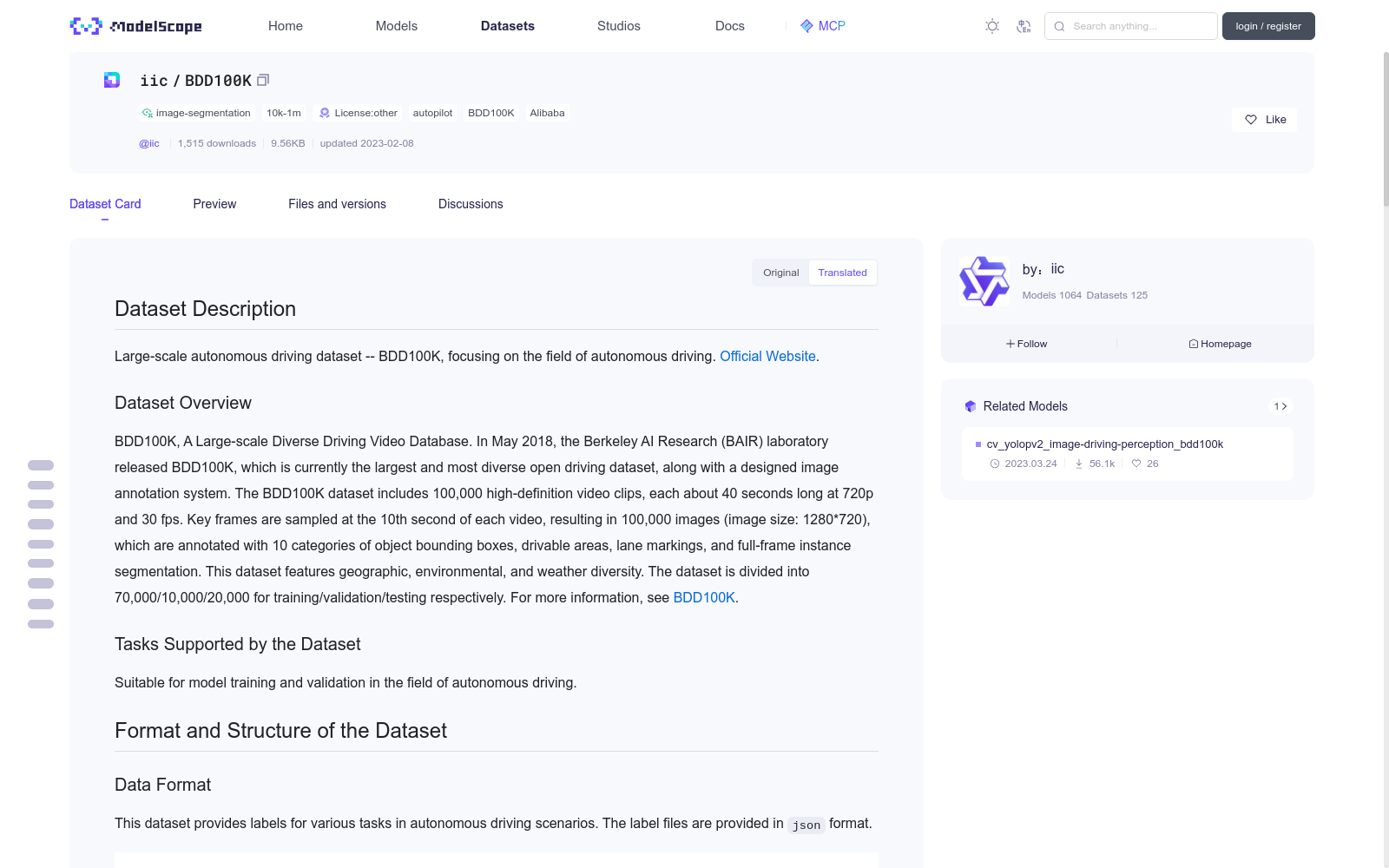The width and height of the screenshot is (1389, 868).
Task: Click the login / register button
Action: tap(1268, 26)
